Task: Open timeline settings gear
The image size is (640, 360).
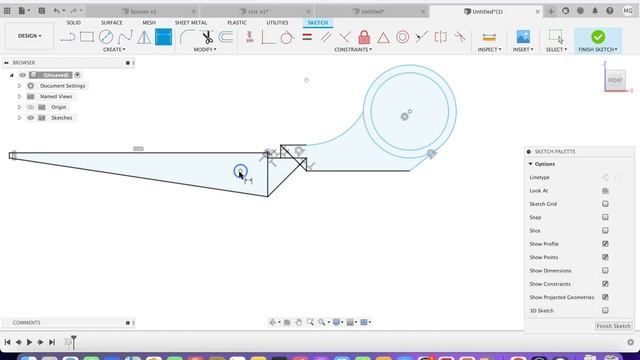Action: pyautogui.click(x=631, y=342)
